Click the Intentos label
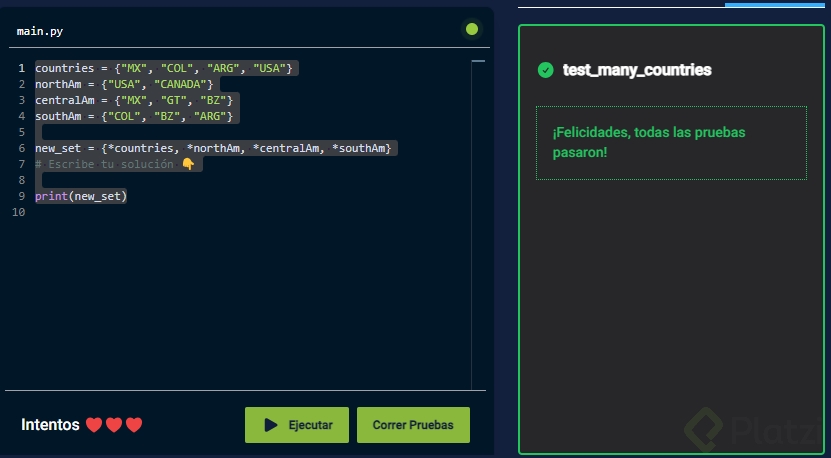Image resolution: width=831 pixels, height=458 pixels. point(50,425)
